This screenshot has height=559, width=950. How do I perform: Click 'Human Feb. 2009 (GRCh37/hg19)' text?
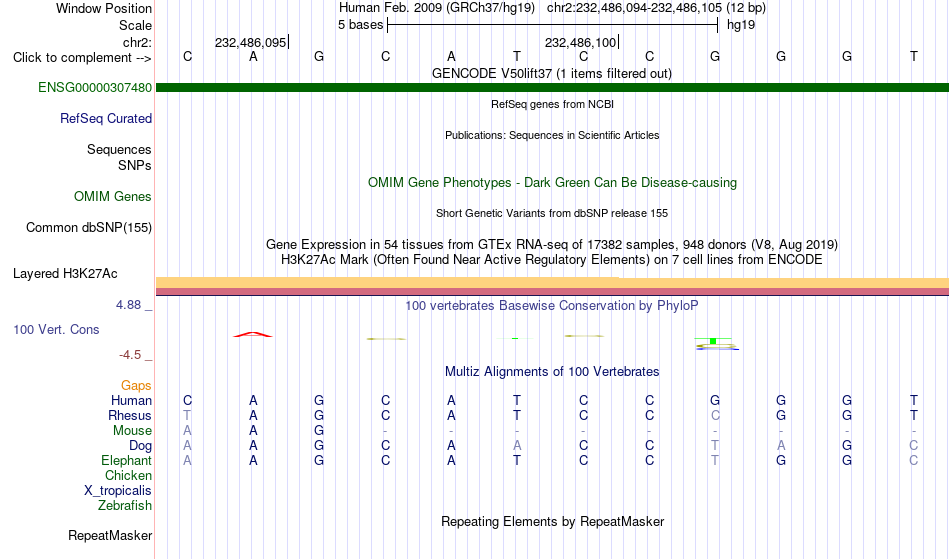click(x=437, y=8)
